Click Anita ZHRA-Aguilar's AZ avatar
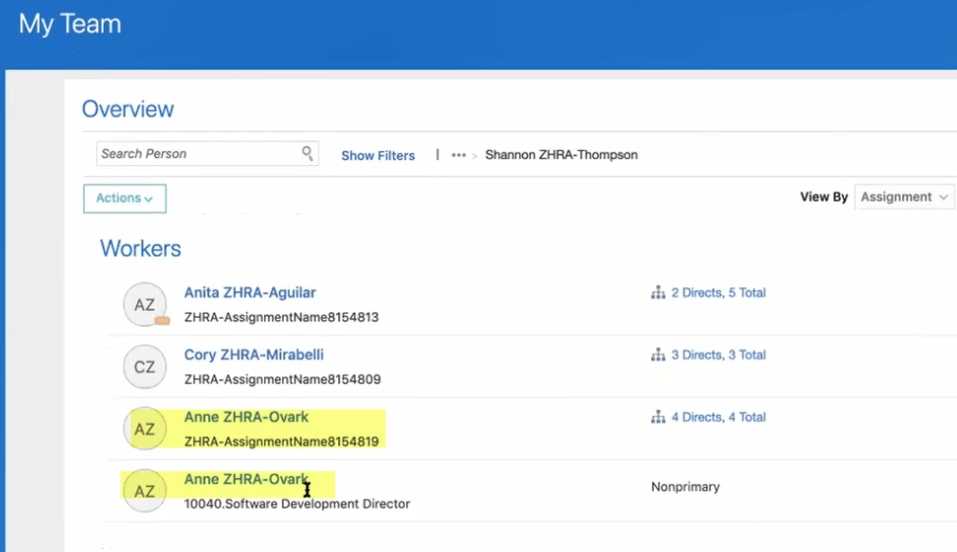The width and height of the screenshot is (957, 552). point(145,304)
